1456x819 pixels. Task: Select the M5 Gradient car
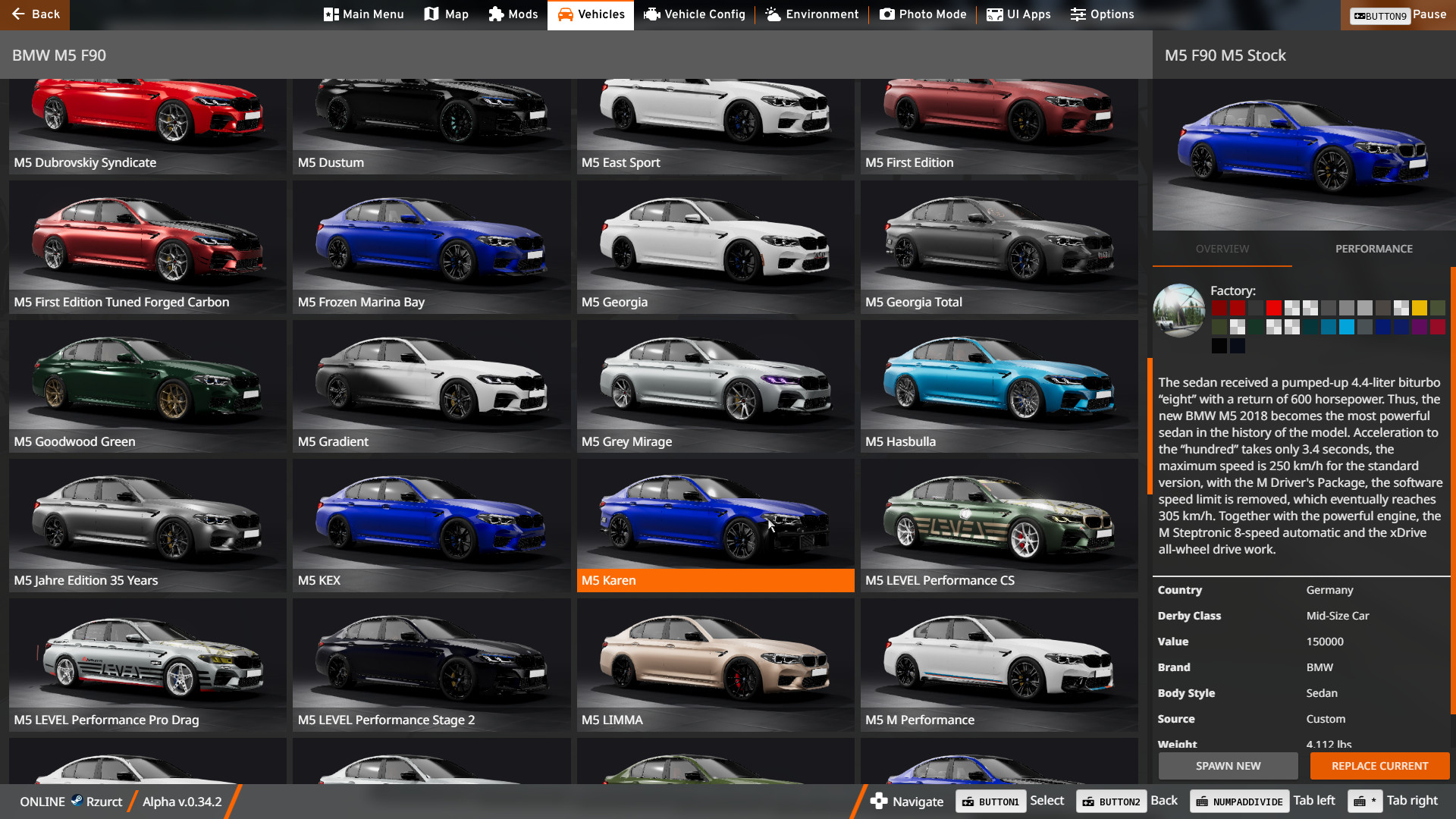tap(431, 387)
